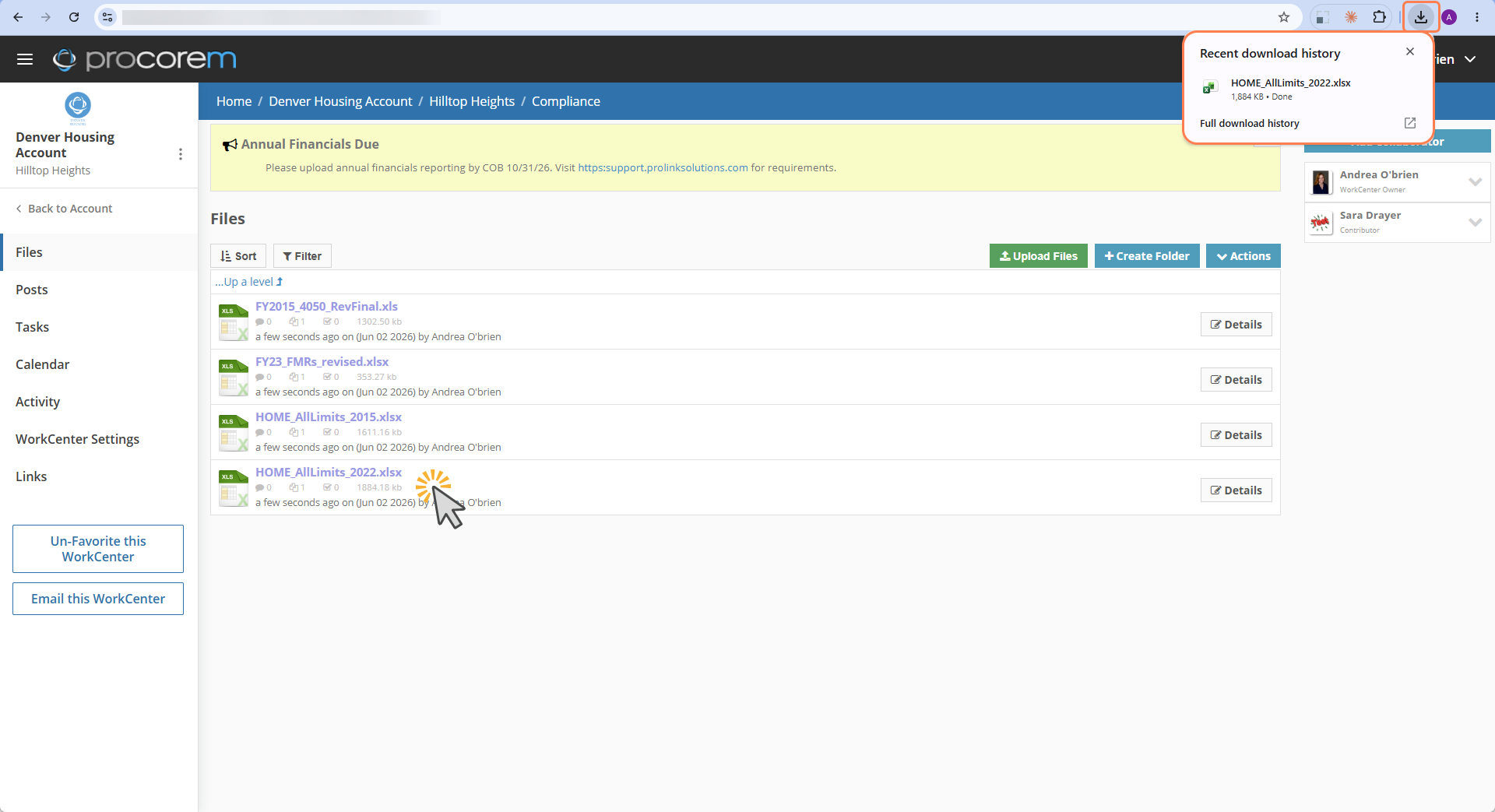Open the Actions dropdown
This screenshot has height=812, width=1495.
(x=1243, y=256)
